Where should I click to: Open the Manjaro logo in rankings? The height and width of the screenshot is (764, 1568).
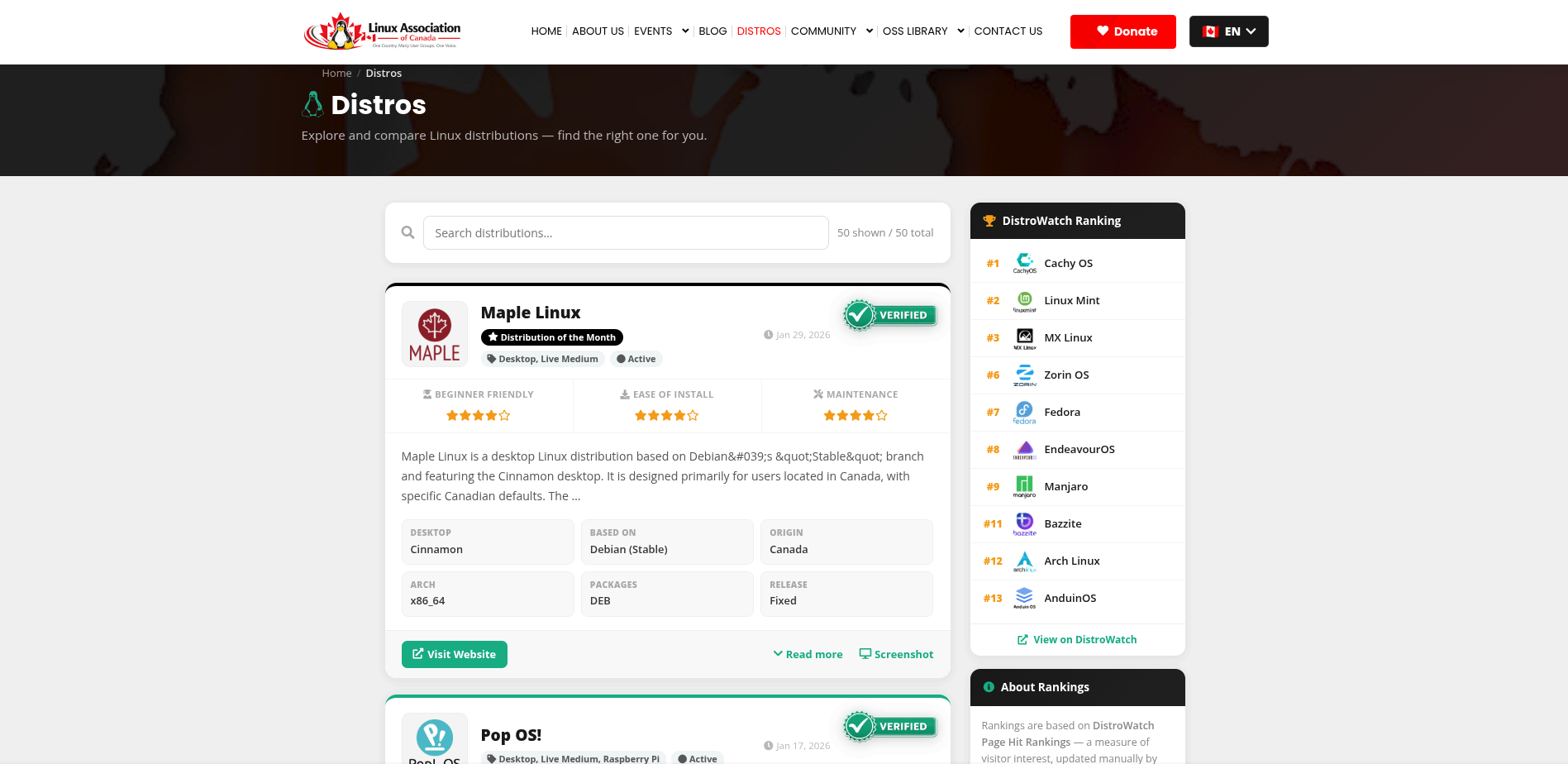1025,486
